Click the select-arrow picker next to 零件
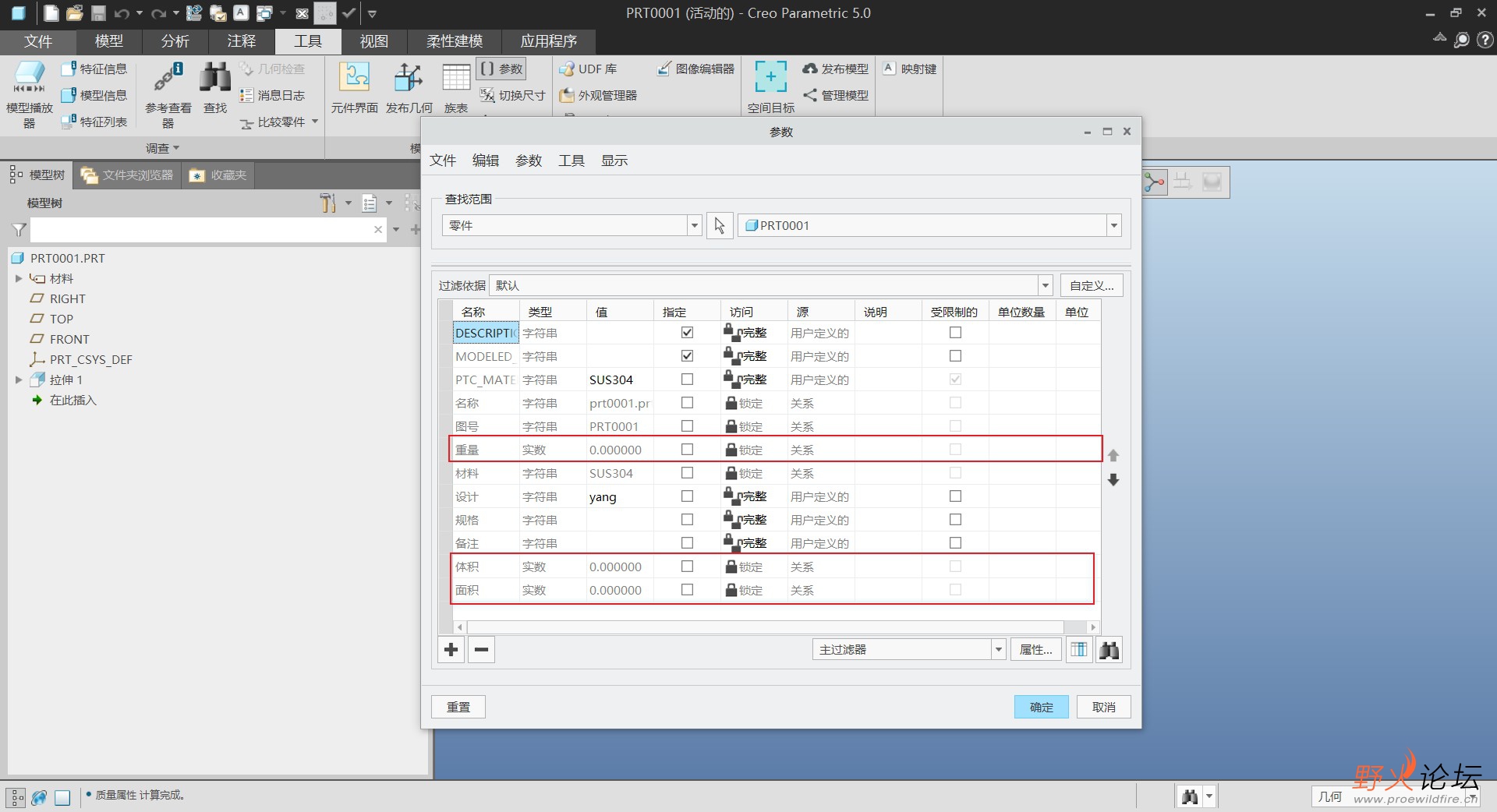 (720, 225)
